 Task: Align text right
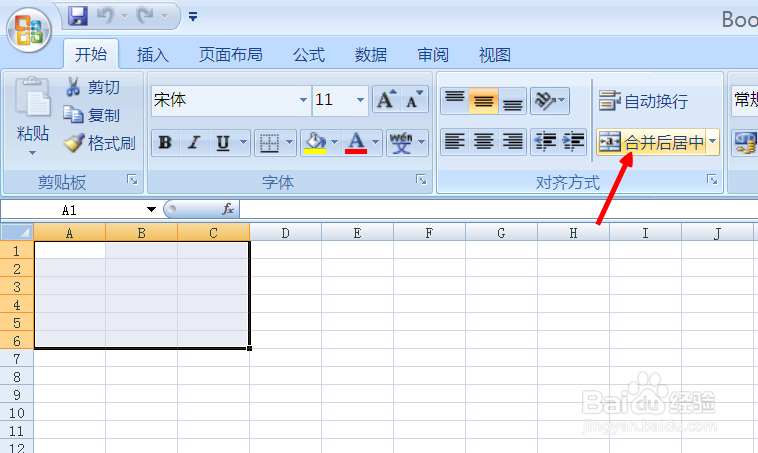[x=512, y=141]
